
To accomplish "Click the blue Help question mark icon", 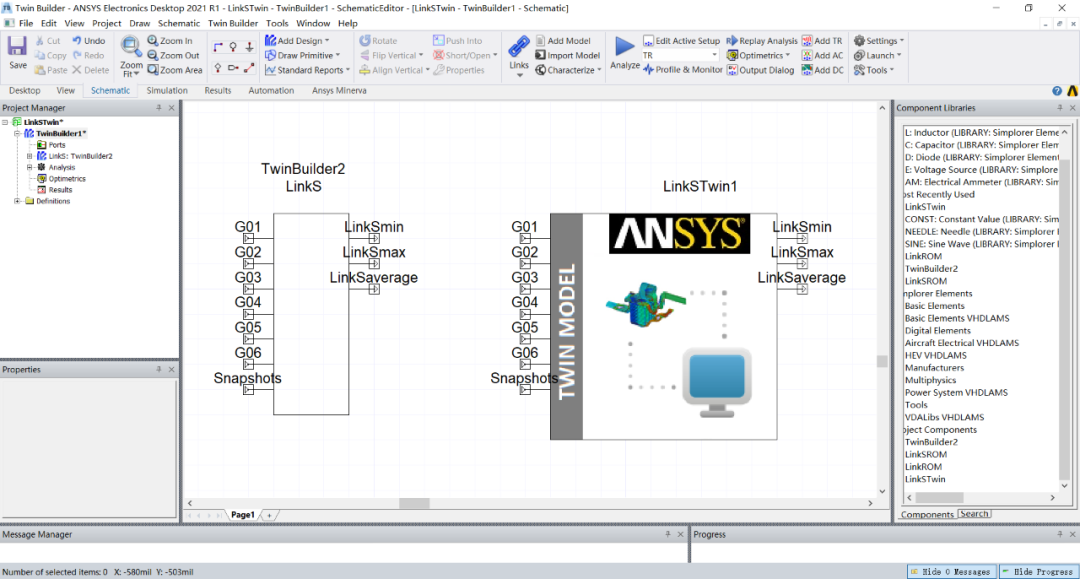I will (x=1057, y=91).
